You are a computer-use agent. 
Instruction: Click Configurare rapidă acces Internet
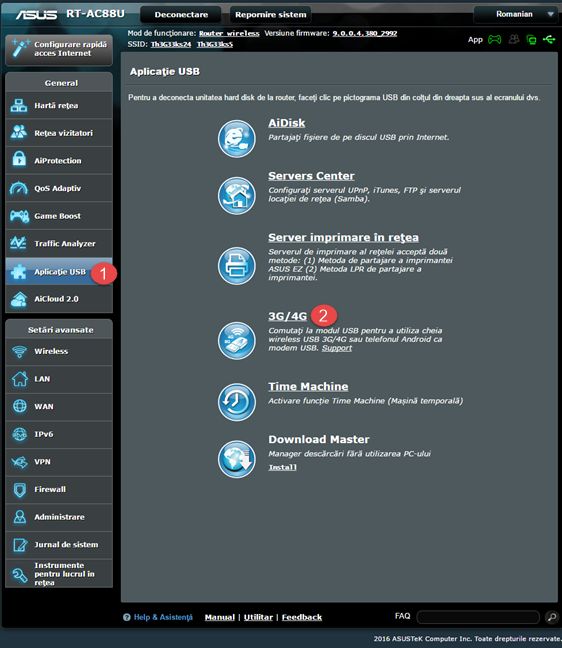59,49
